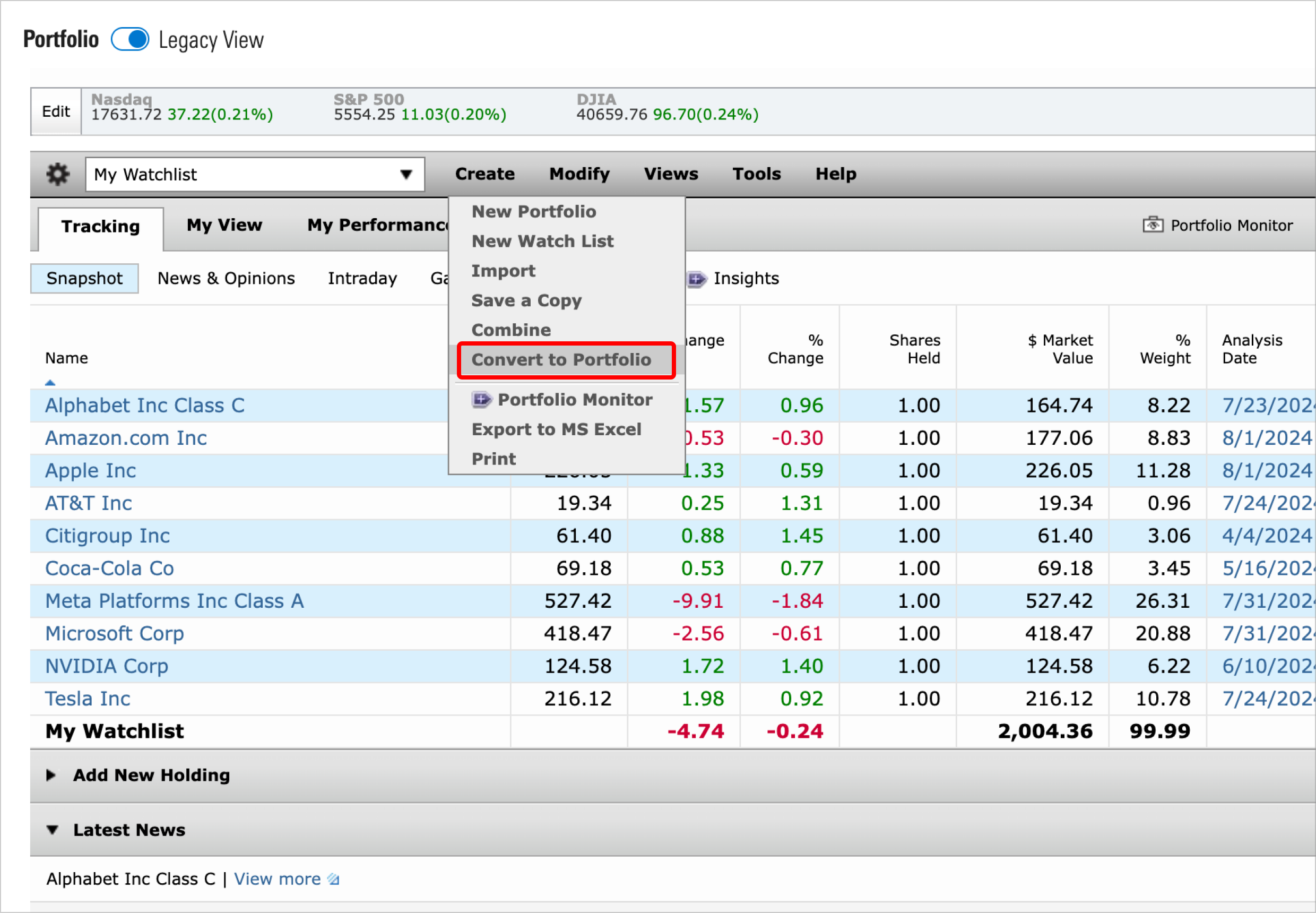Switch to the My Performance tab

pyautogui.click(x=377, y=226)
